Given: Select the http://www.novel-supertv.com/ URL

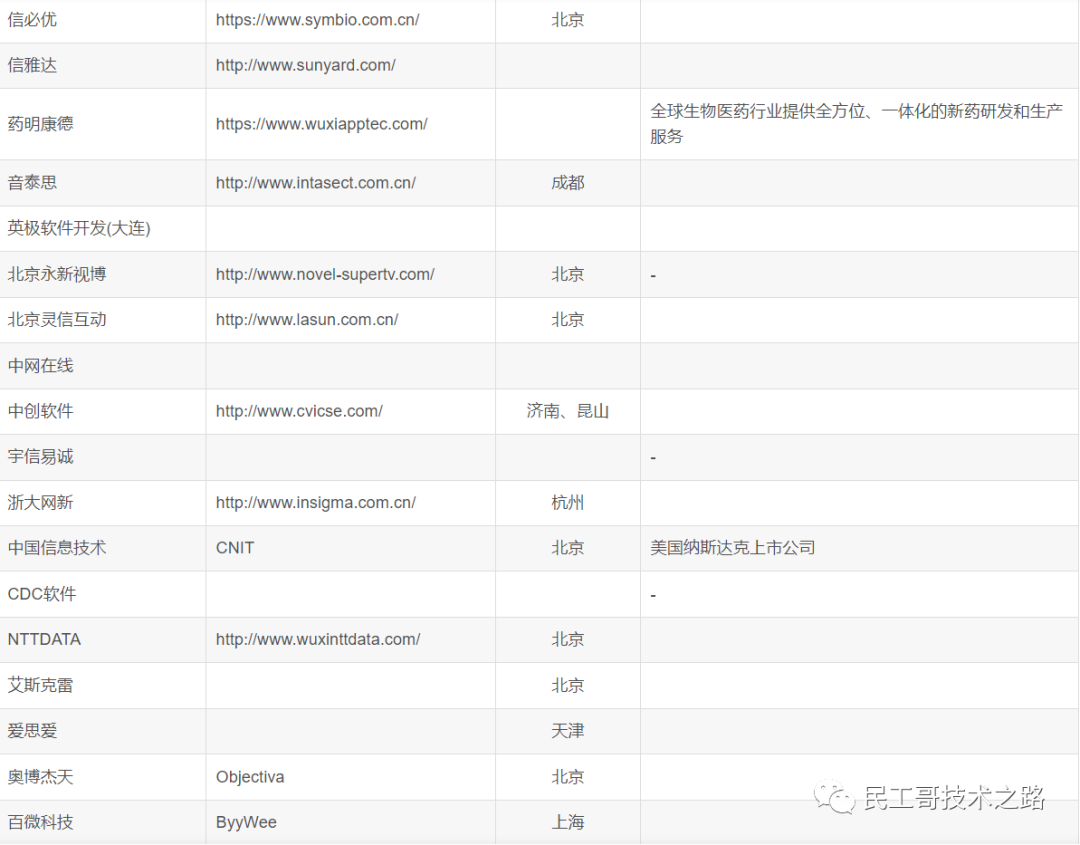Looking at the screenshot, I should coord(325,275).
